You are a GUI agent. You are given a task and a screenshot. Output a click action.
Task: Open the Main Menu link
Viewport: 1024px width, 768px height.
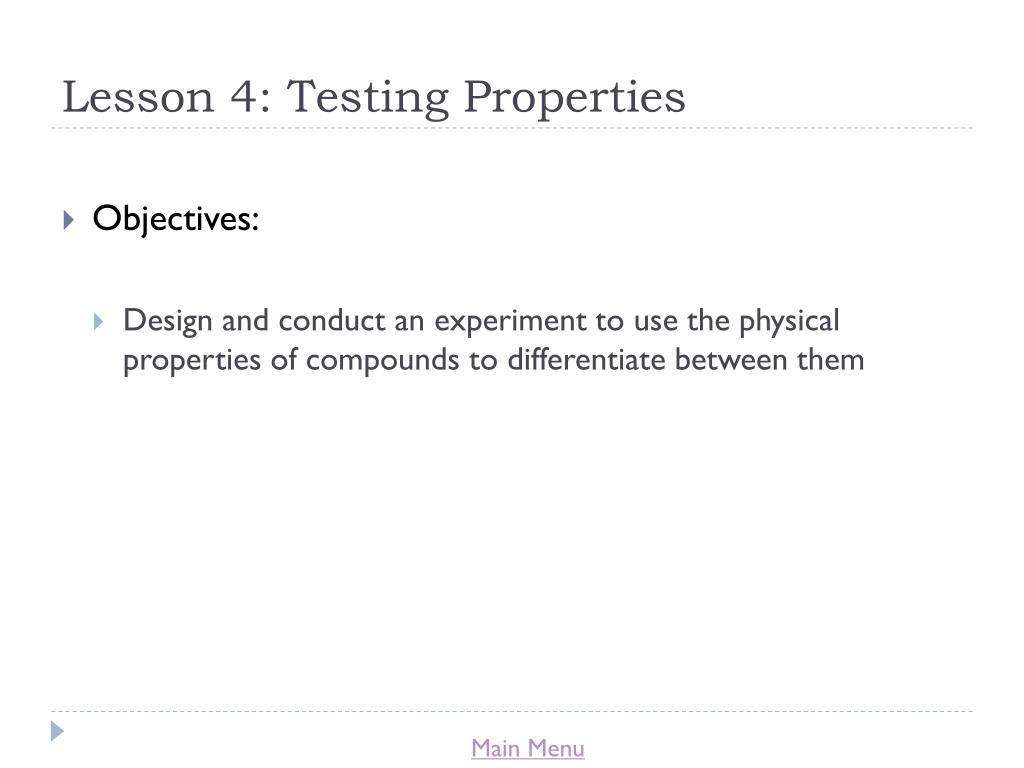point(528,748)
